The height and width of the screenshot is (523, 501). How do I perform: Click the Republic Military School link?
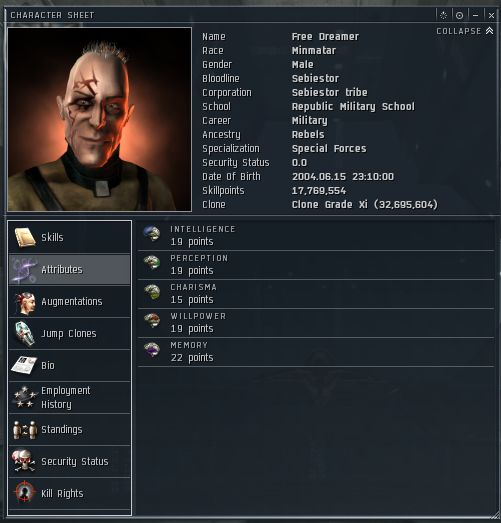[x=353, y=107]
